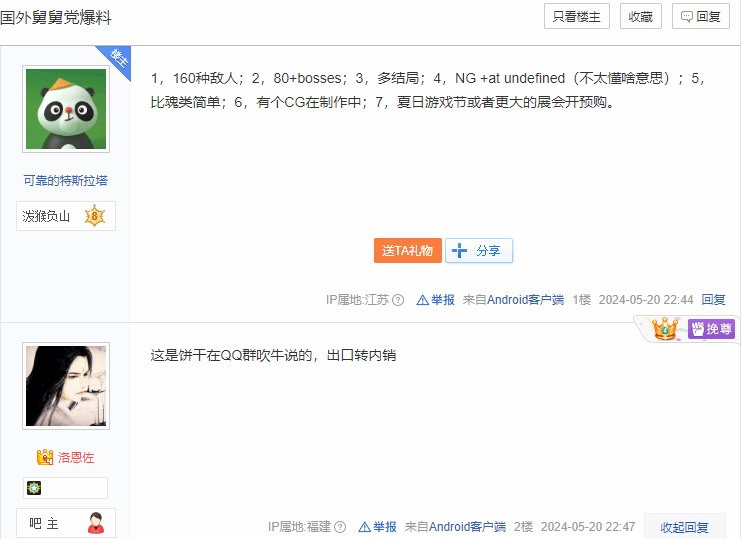Open the panda avatar of 可靠的特斯拉塔

click(x=66, y=109)
